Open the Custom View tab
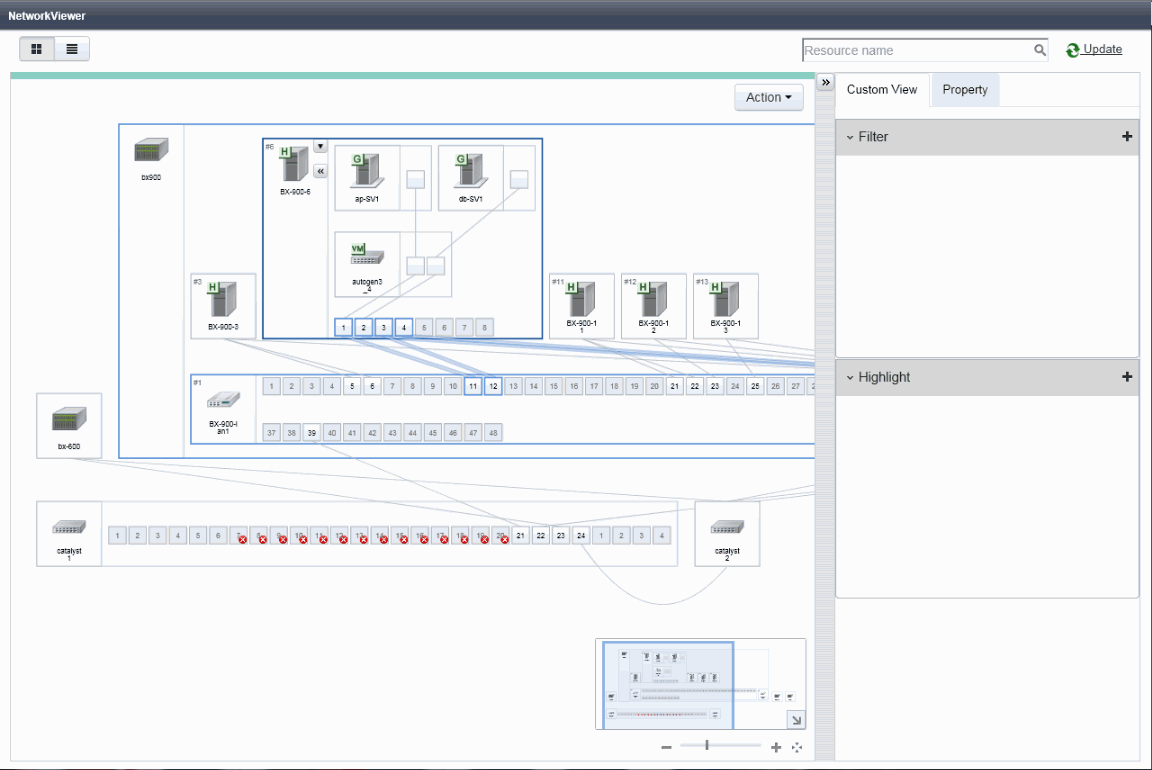The image size is (1152, 770). tap(882, 90)
